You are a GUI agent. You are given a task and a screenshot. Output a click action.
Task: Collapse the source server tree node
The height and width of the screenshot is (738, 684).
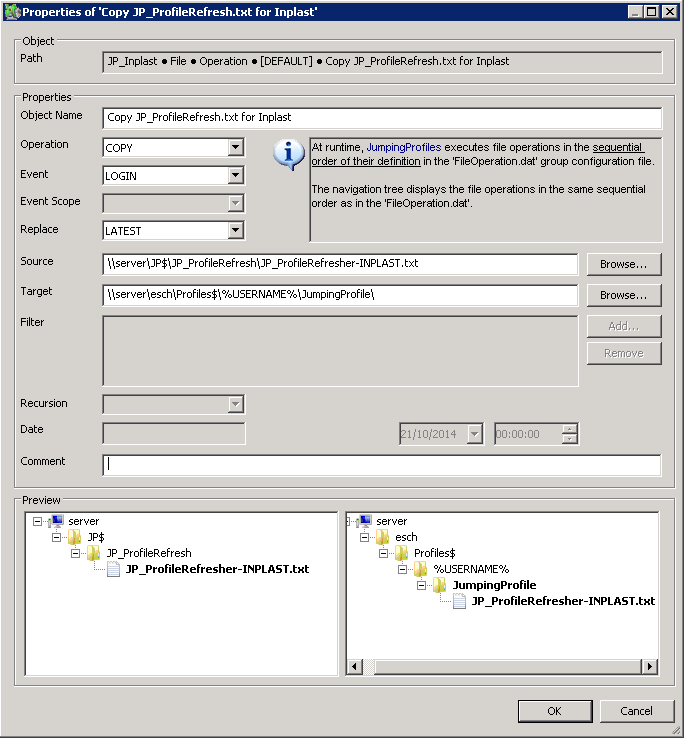point(37,521)
